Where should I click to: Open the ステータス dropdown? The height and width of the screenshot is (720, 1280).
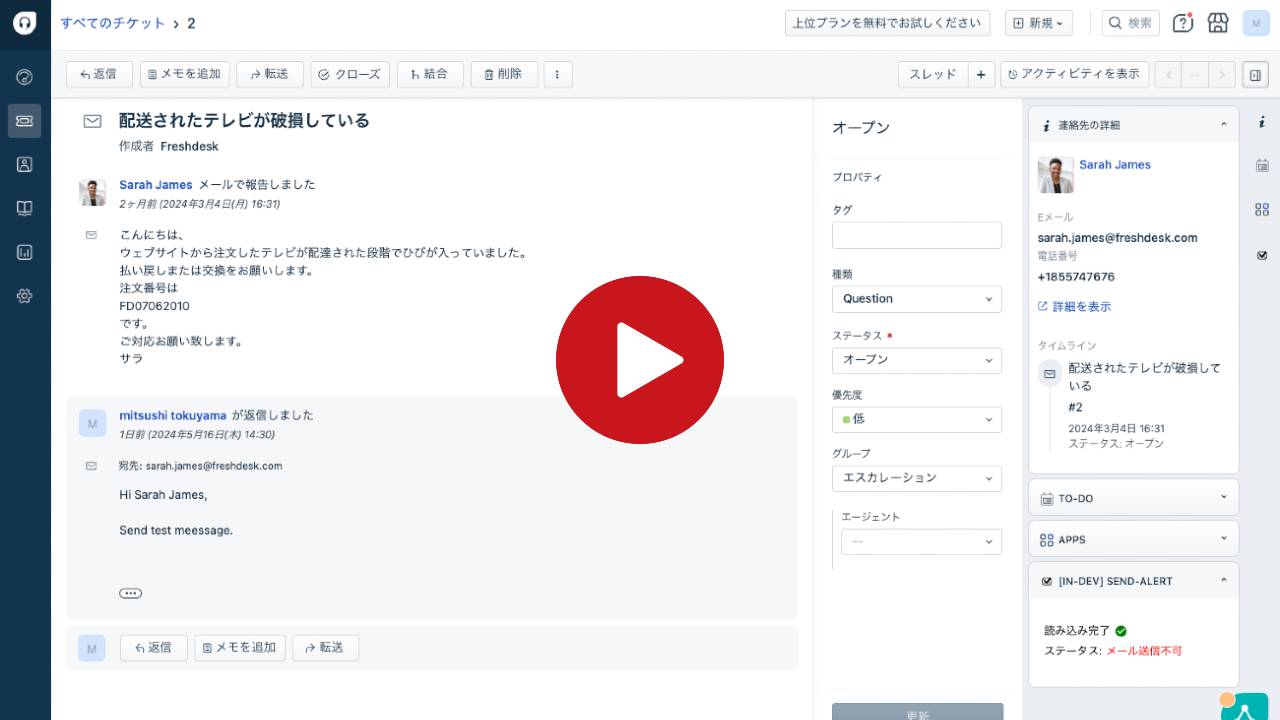916,360
